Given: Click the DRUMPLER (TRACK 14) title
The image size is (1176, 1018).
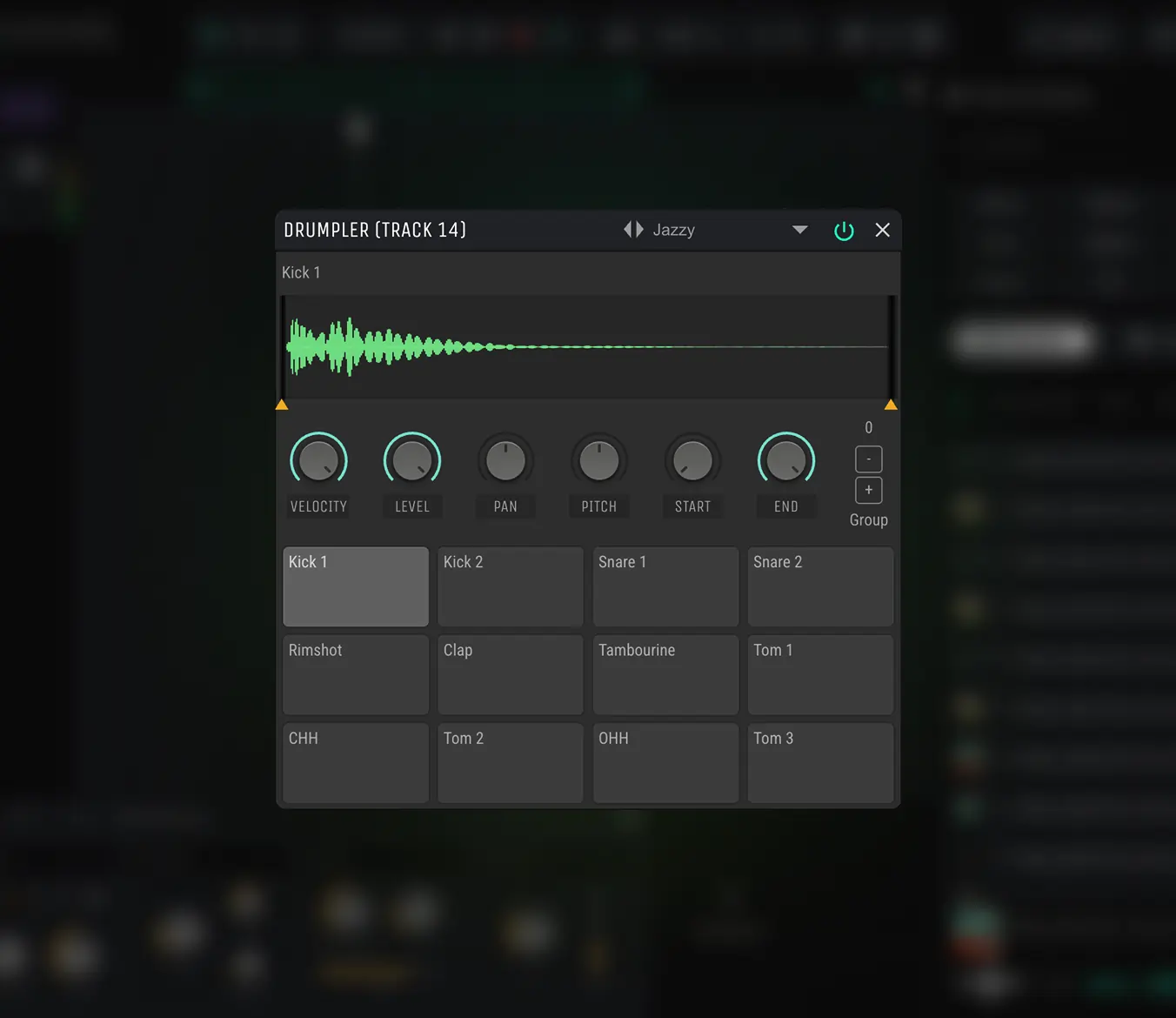Looking at the screenshot, I should [375, 230].
